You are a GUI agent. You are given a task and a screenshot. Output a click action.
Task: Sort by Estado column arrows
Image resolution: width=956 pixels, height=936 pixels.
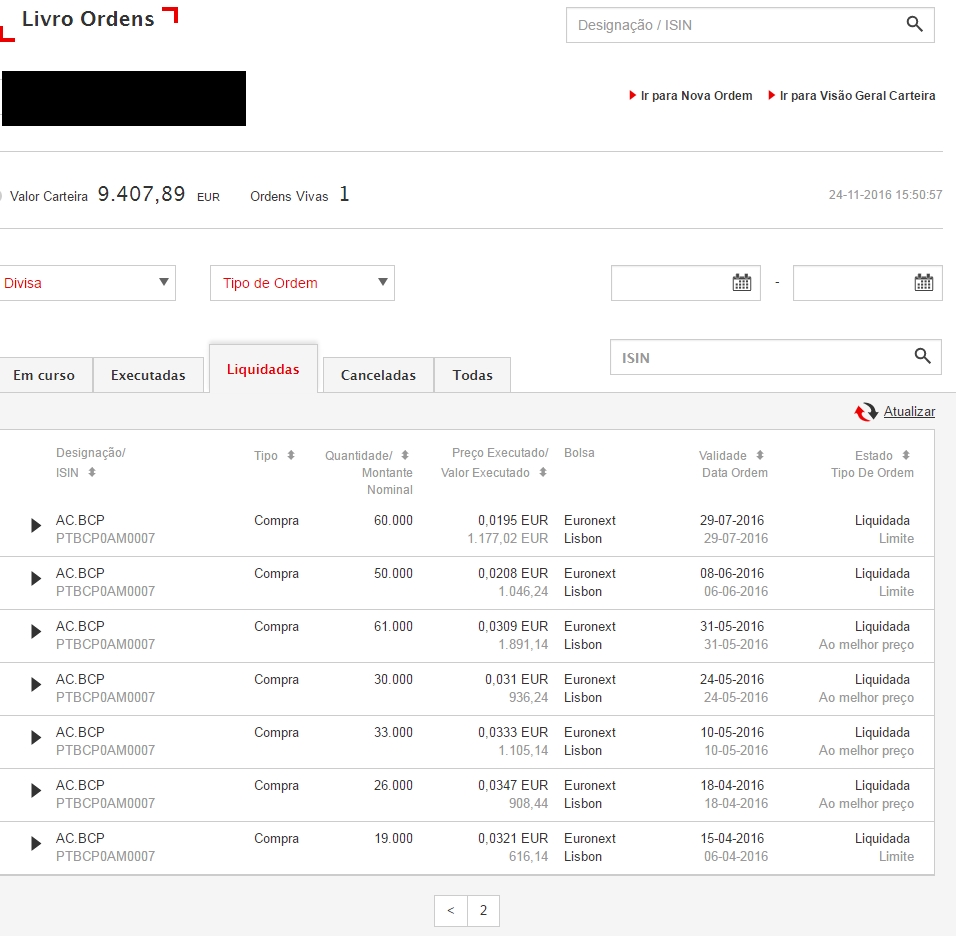point(906,456)
